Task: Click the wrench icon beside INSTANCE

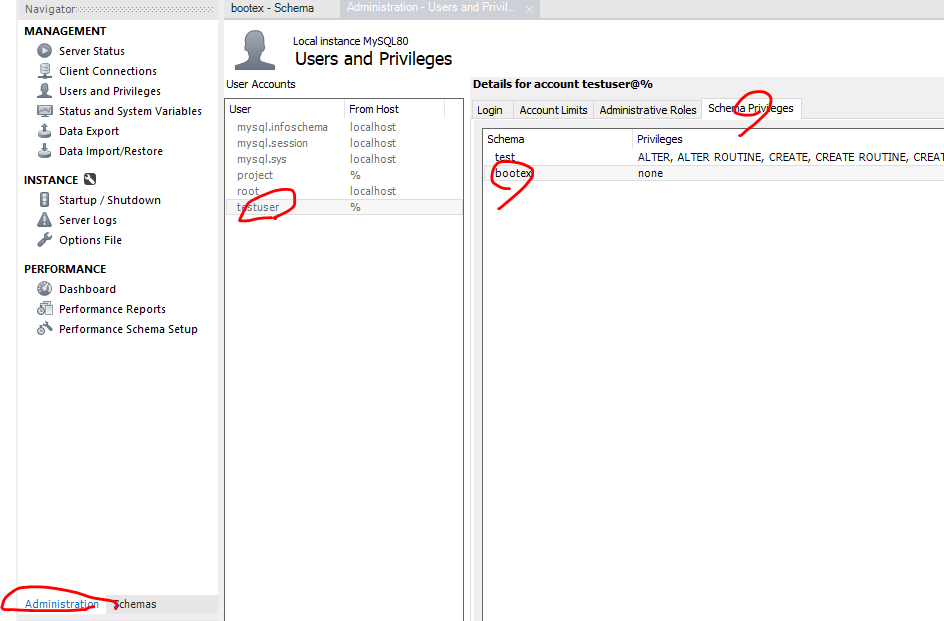Action: [90, 179]
